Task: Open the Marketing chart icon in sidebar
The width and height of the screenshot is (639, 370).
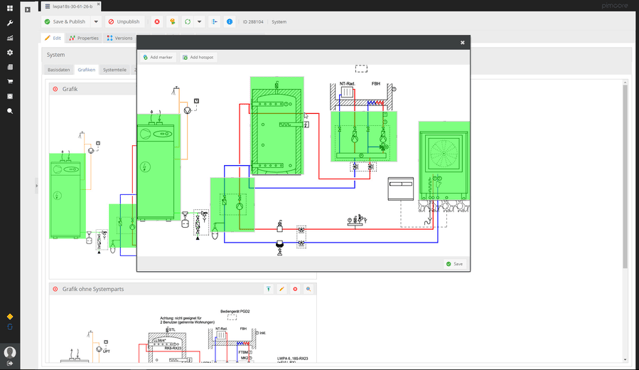Action: 10,38
